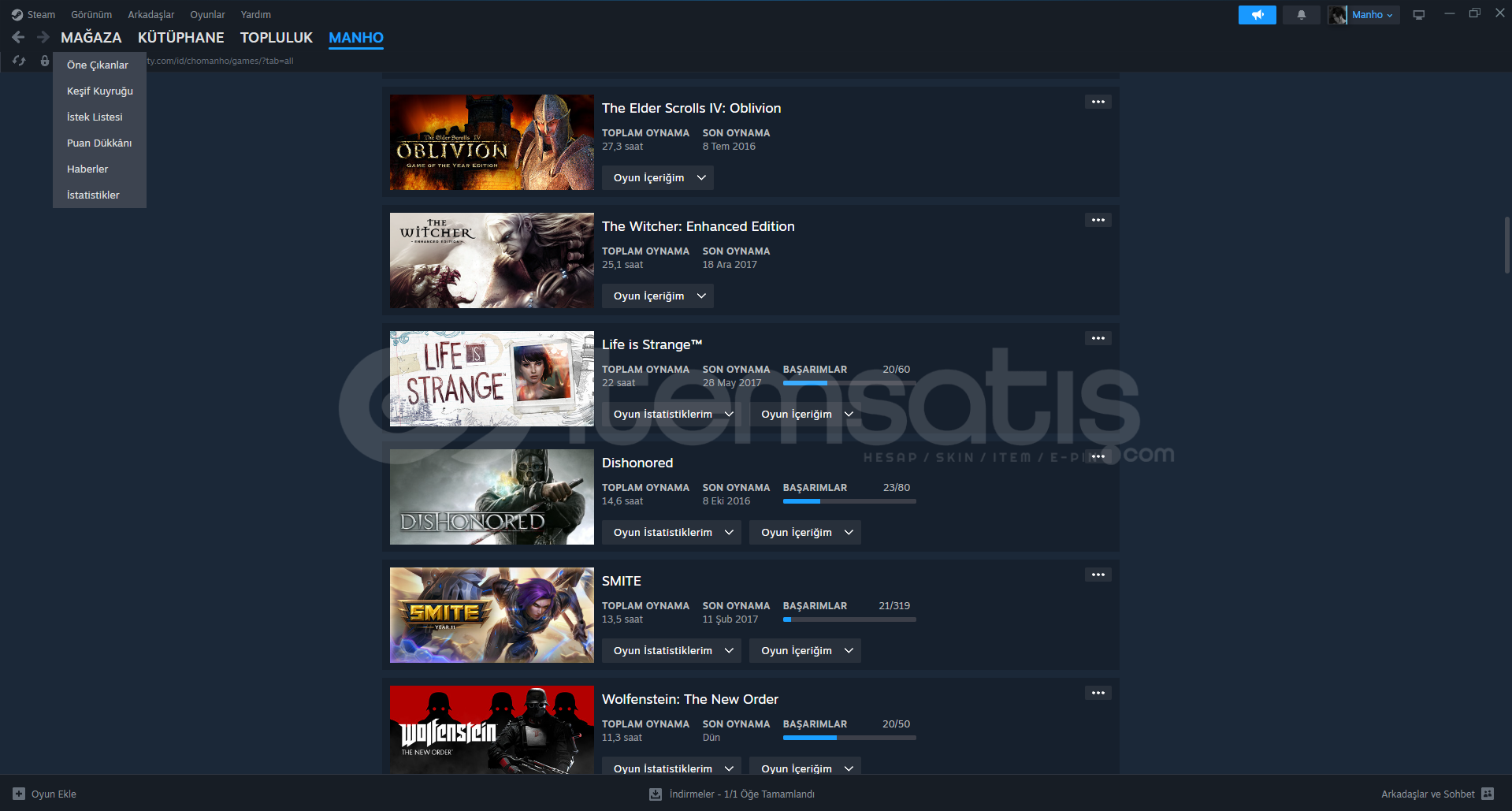
Task: Open The Witcher: Enhanced Edition title link
Action: pyautogui.click(x=698, y=226)
